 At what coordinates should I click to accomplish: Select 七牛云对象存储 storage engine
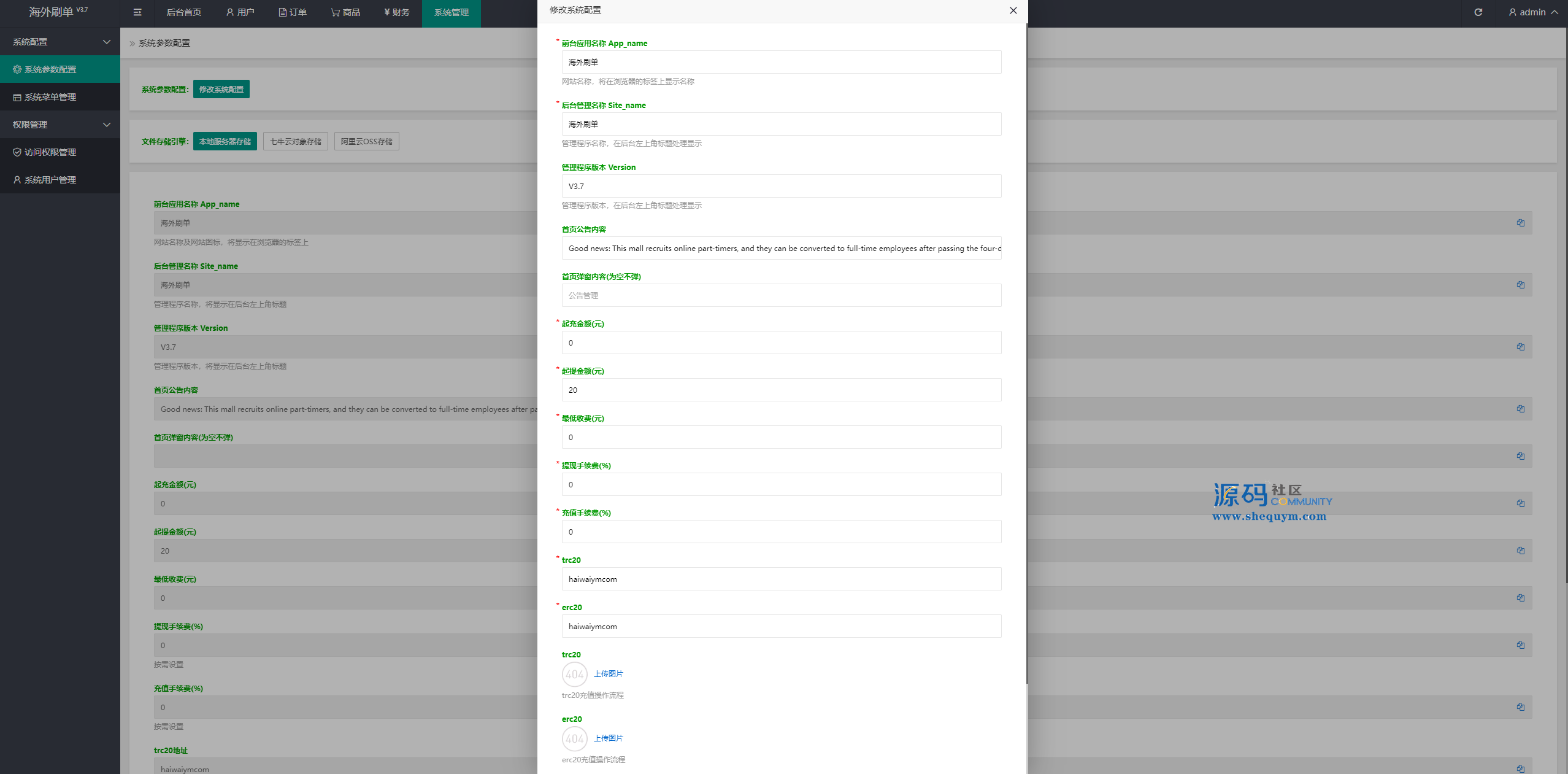click(x=296, y=141)
